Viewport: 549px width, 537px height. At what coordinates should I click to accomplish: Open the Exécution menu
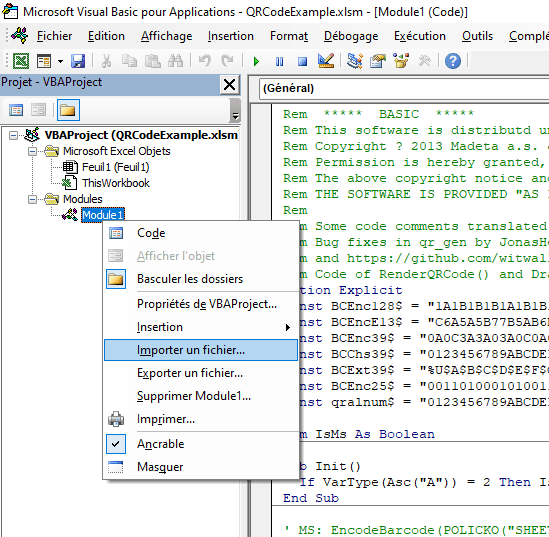420,36
